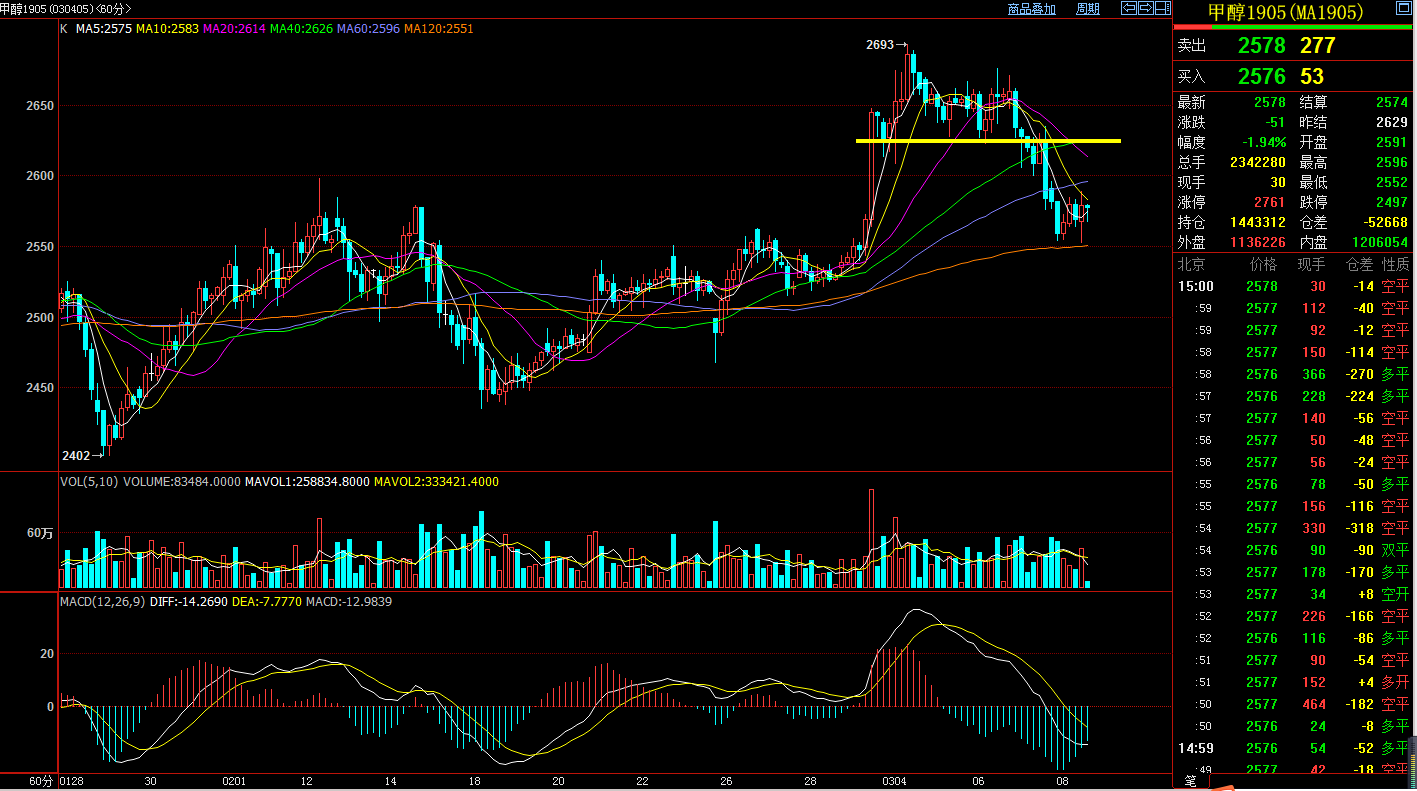Select the 0128 date axis label
This screenshot has width=1417, height=791.
click(x=72, y=781)
